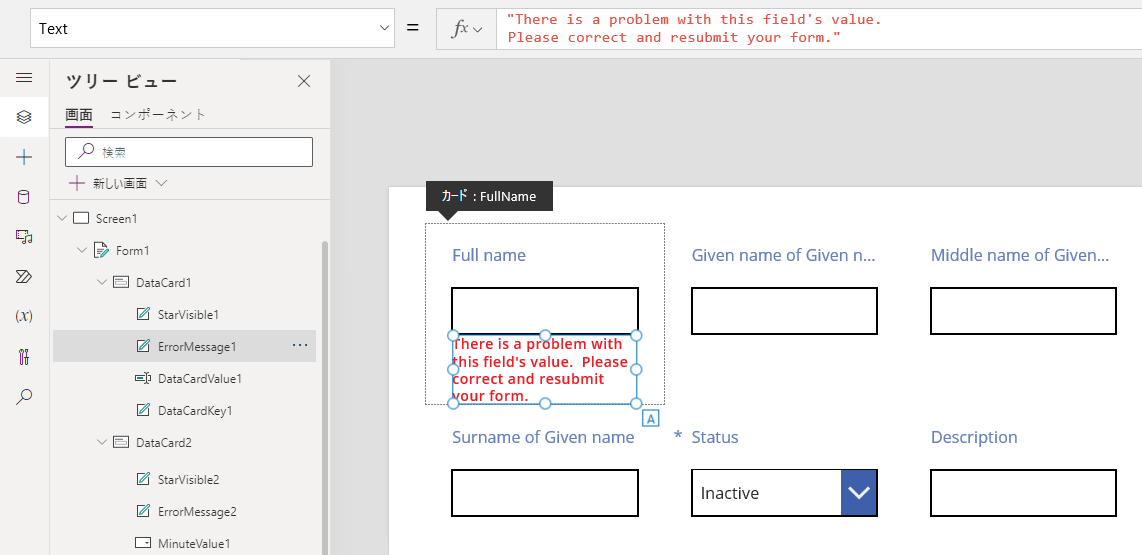Open the Media icon in left rail
Image resolution: width=1142 pixels, height=555 pixels.
coord(24,237)
